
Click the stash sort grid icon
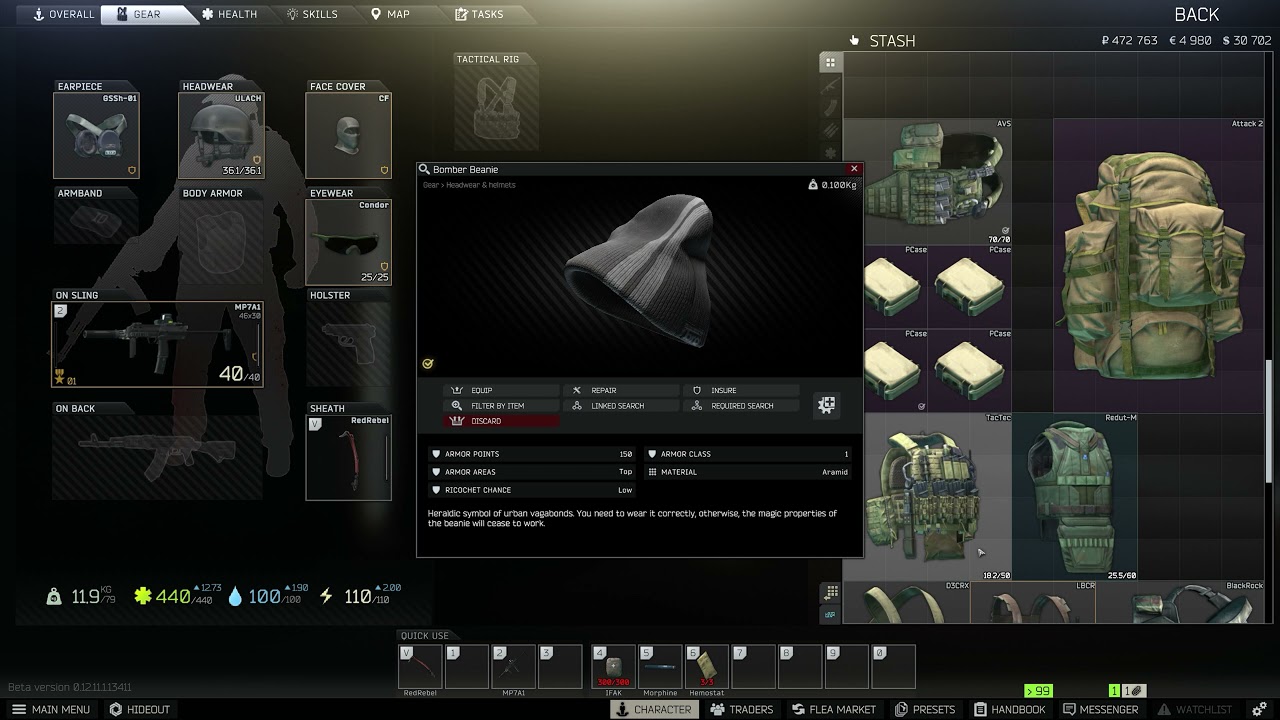[830, 592]
